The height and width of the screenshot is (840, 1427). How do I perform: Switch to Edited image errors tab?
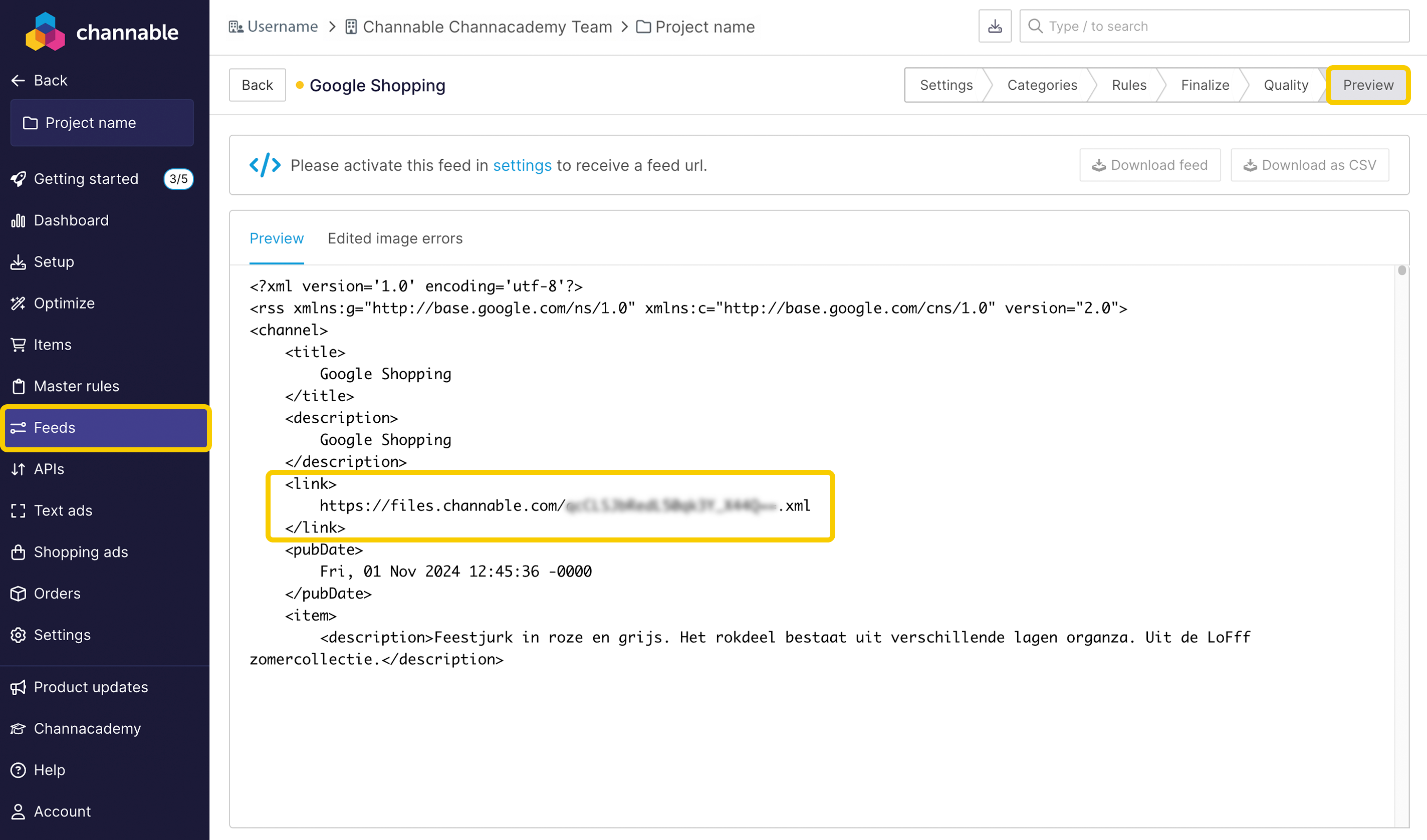(395, 238)
